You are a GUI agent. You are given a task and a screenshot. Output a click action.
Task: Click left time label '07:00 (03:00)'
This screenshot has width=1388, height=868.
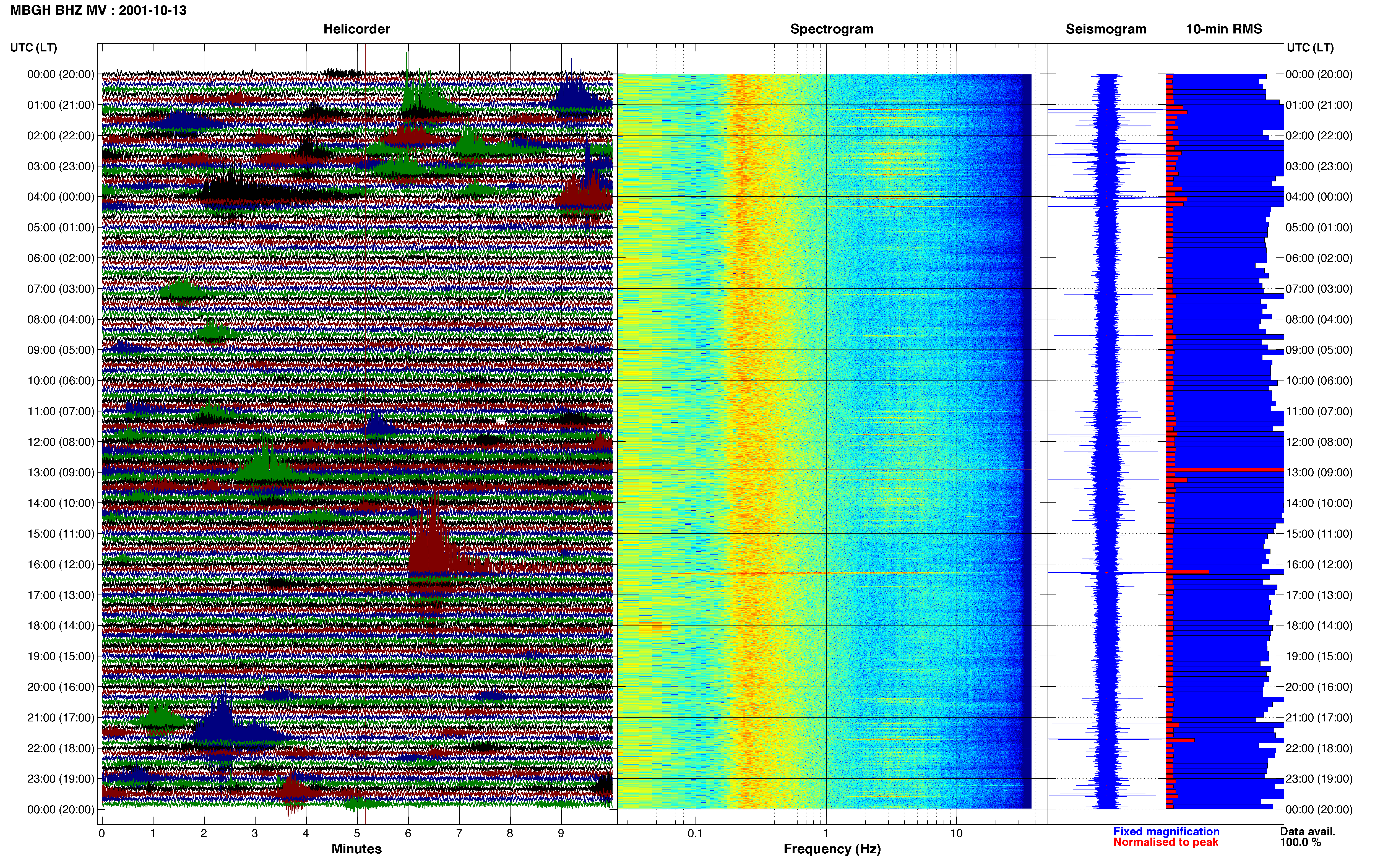pyautogui.click(x=60, y=289)
